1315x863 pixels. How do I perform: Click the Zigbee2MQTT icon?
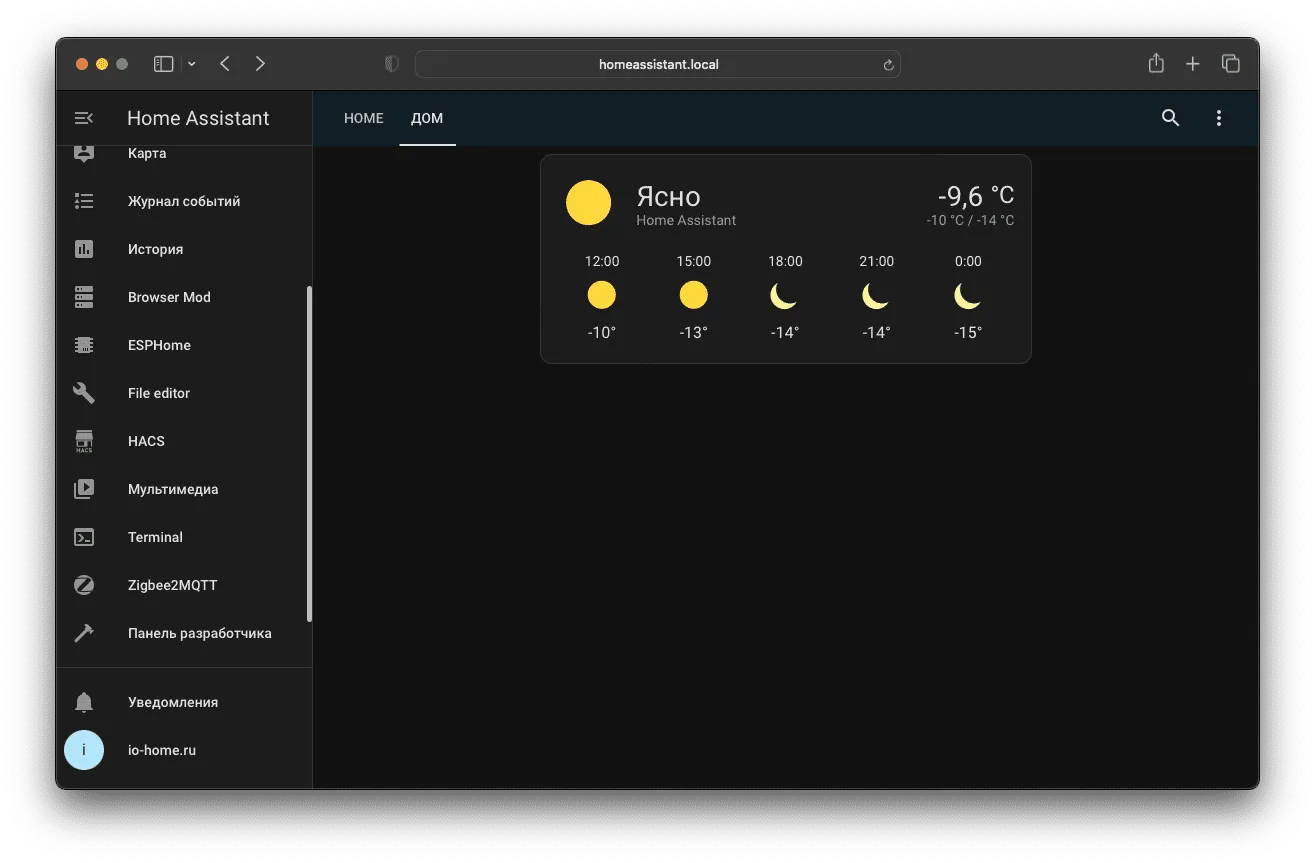(x=84, y=585)
